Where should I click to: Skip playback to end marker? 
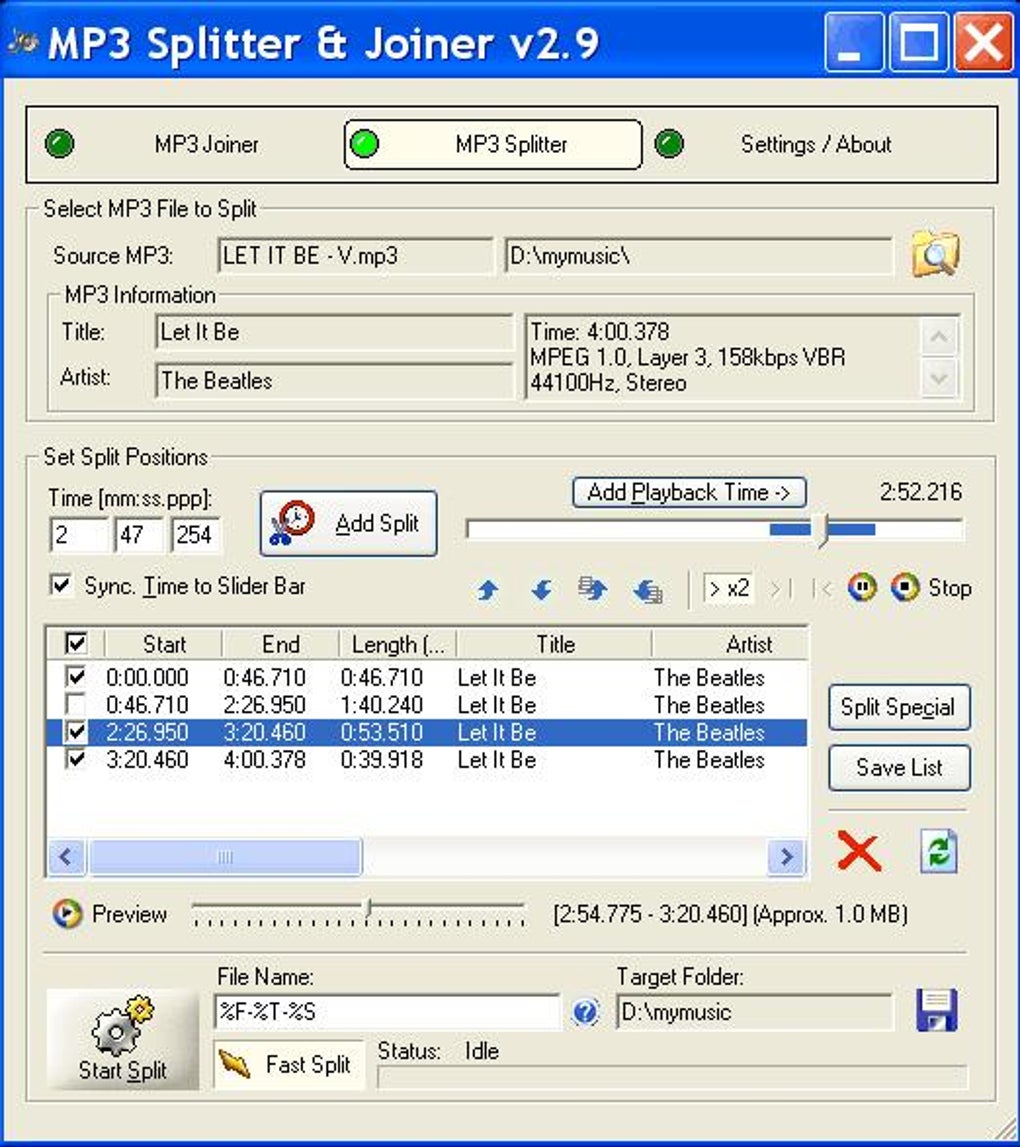[x=781, y=588]
